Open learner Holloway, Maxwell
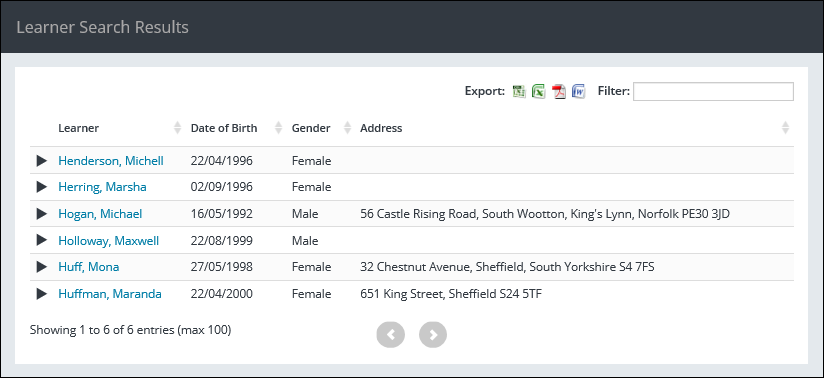The image size is (824, 378). (x=109, y=241)
